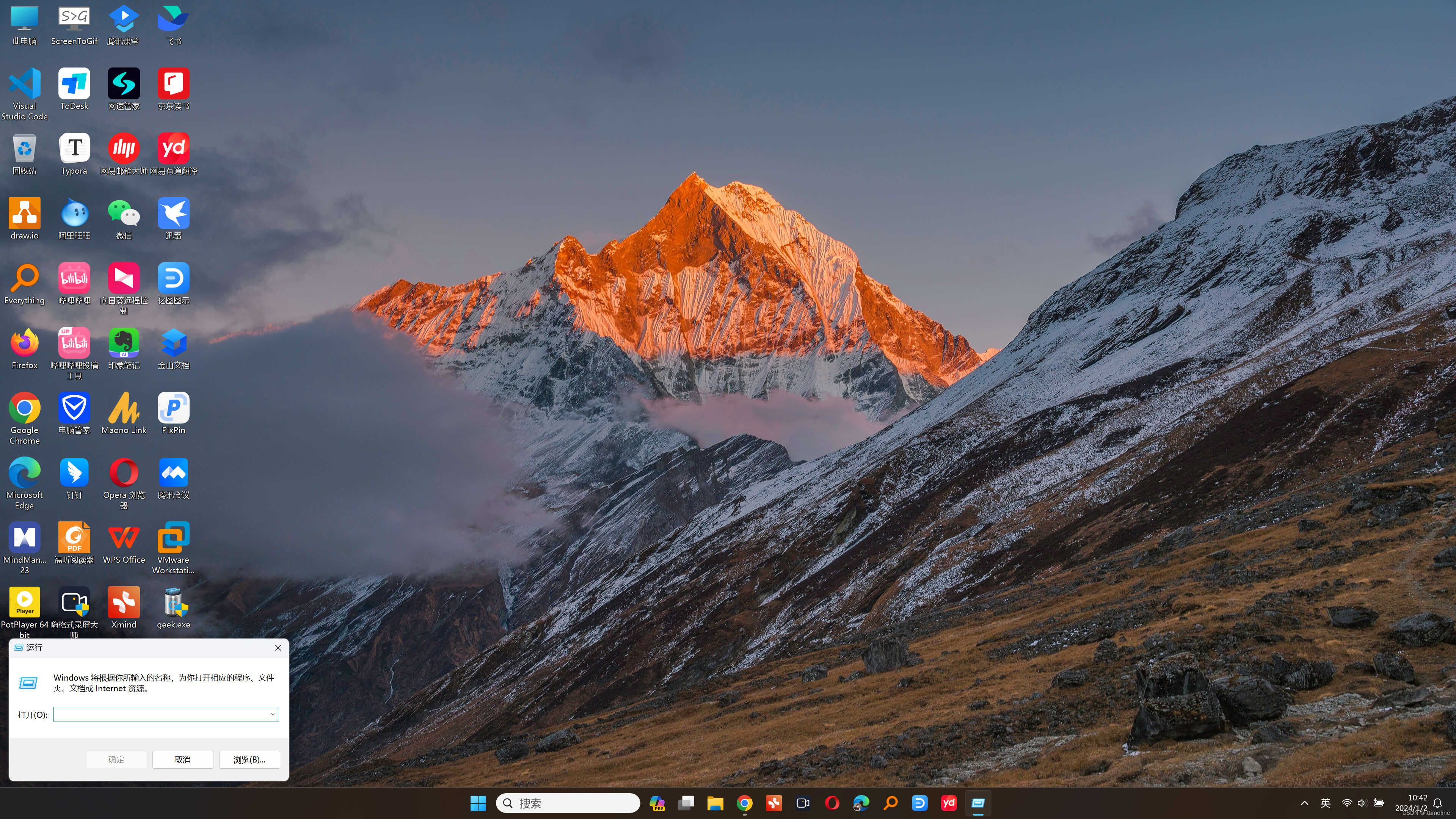The image size is (1456, 819).
Task: Select the 向日葵远程控制 desktop icon
Action: tap(124, 289)
